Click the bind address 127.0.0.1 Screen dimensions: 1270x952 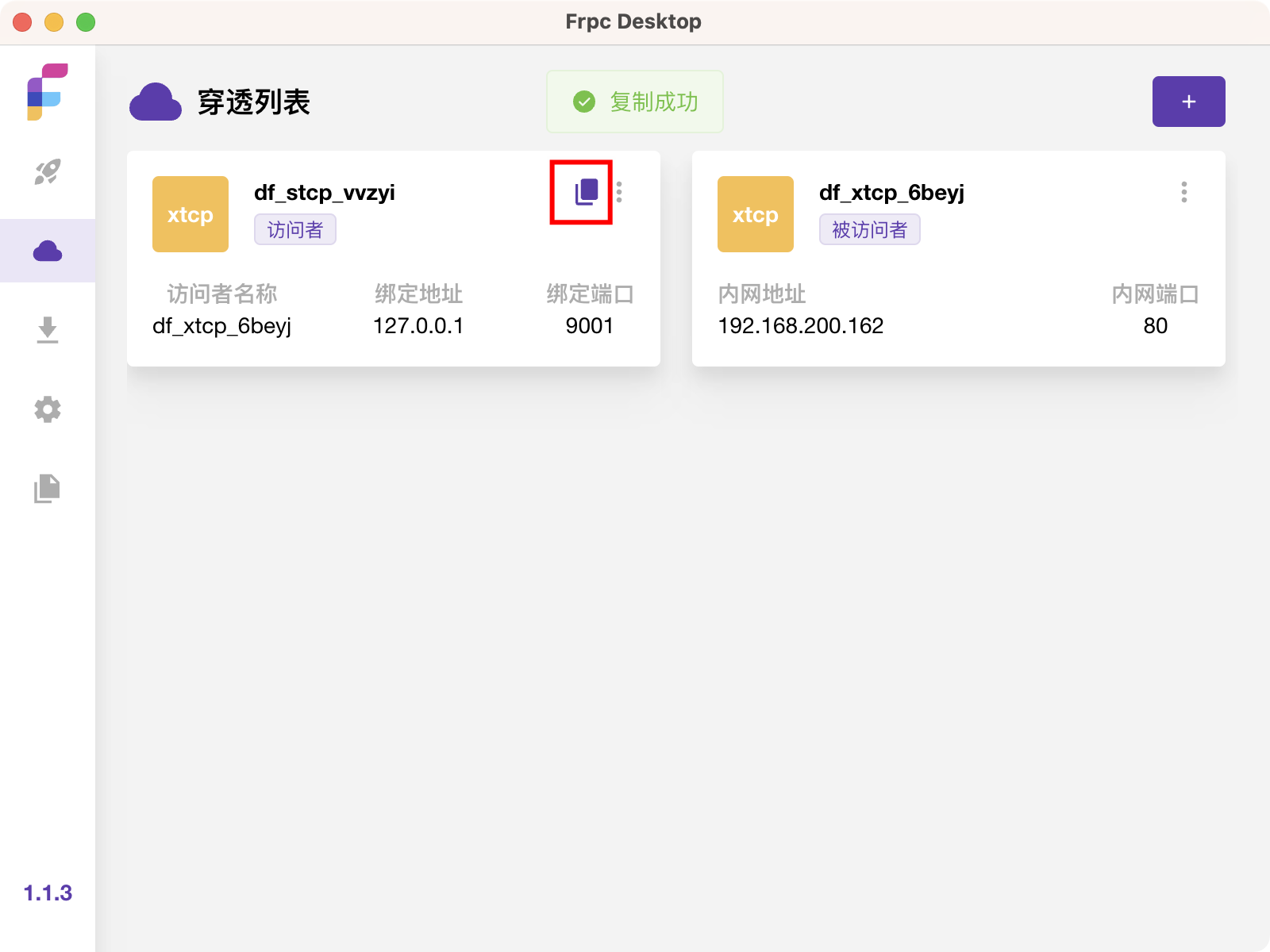(418, 326)
